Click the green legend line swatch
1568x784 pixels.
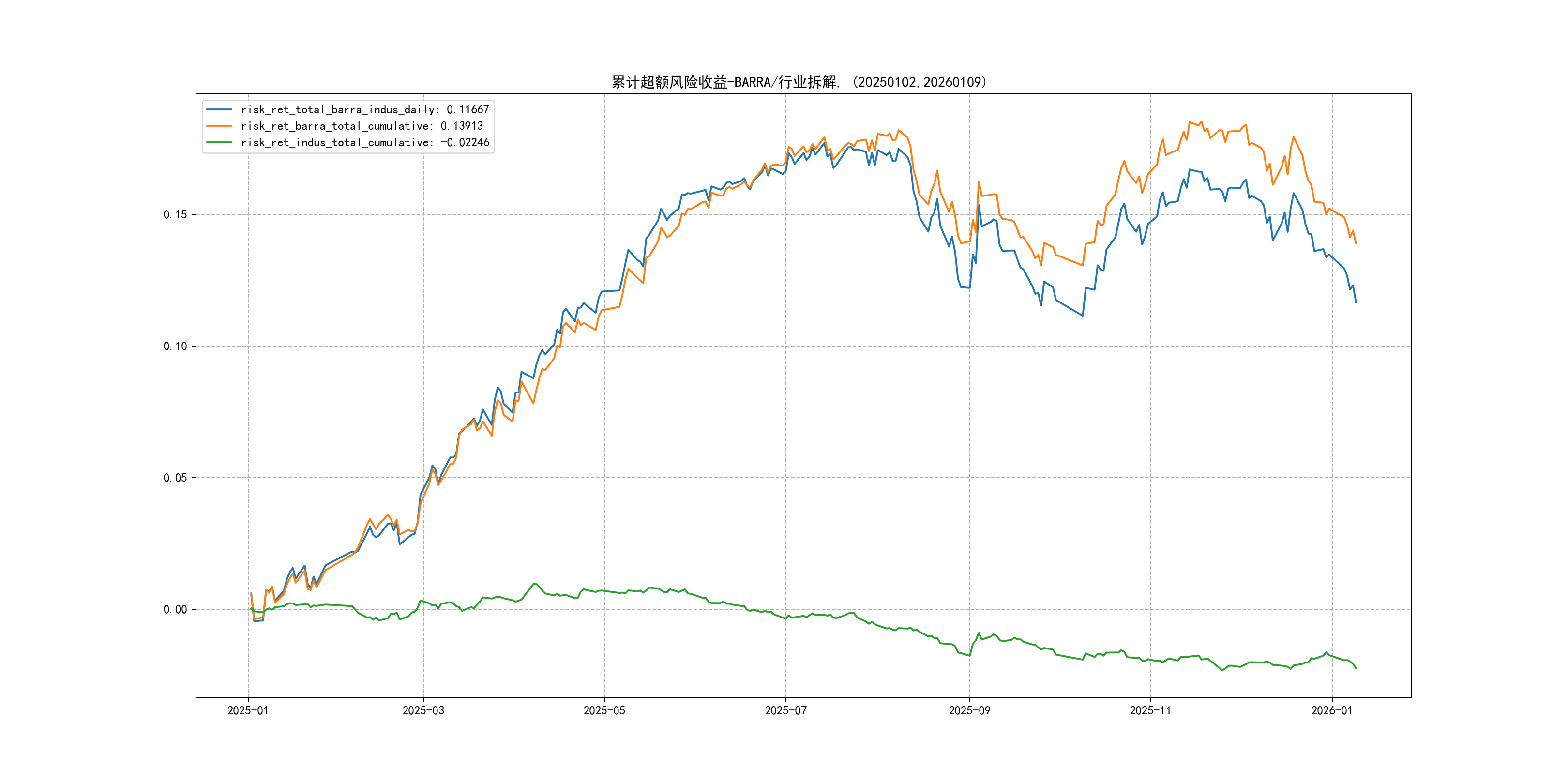(219, 142)
